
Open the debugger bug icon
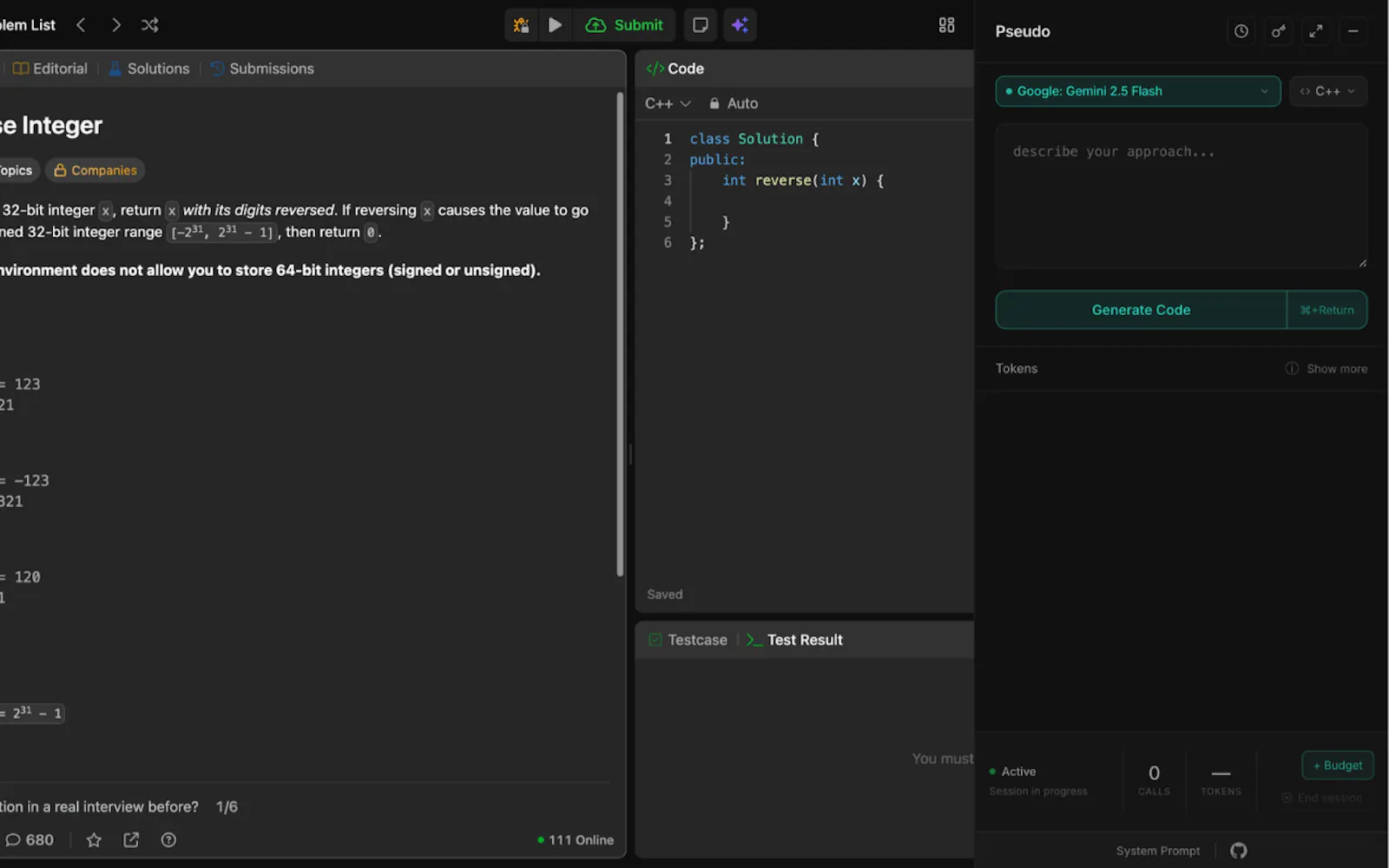pyautogui.click(x=521, y=25)
